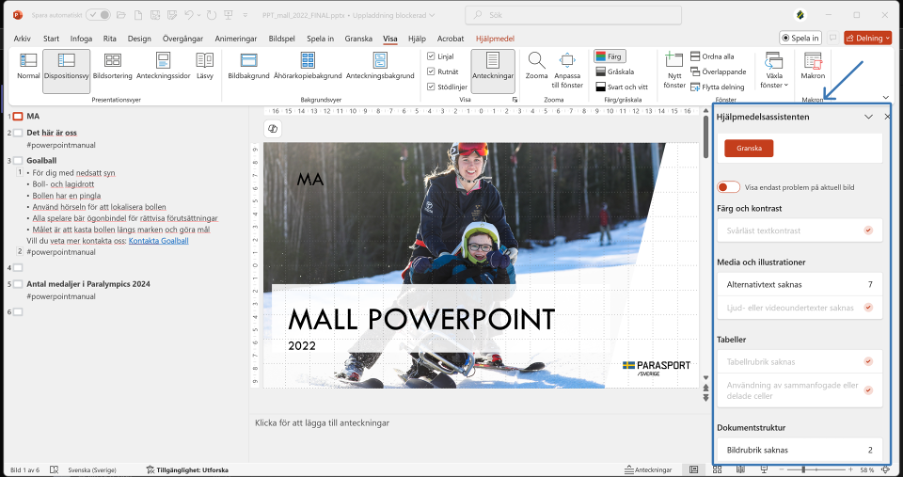Viewport: 904px width, 478px height.
Task: Switch to Normal presentation view
Action: click(28, 66)
